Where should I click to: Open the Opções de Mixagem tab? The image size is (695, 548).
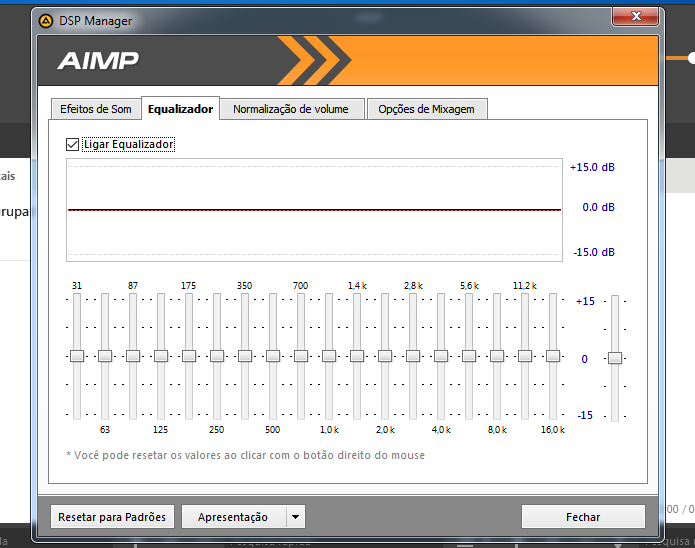coord(426,109)
